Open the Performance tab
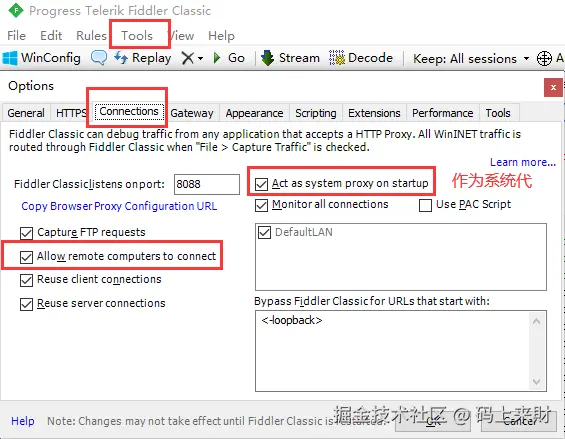 pyautogui.click(x=442, y=113)
